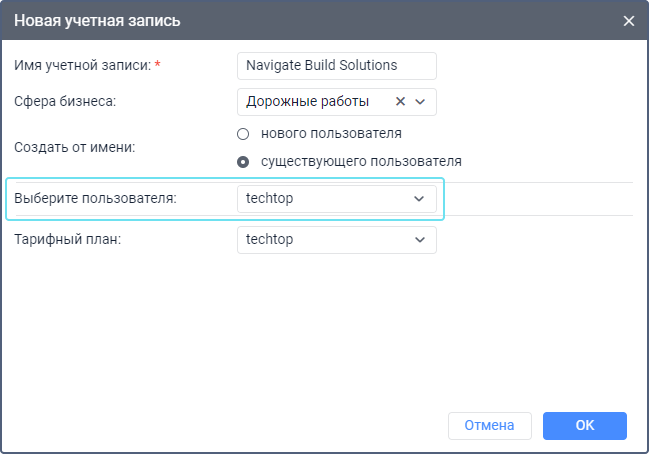The width and height of the screenshot is (649, 454).
Task: Click techtop value in Выберите пользователя field
Action: [x=270, y=198]
